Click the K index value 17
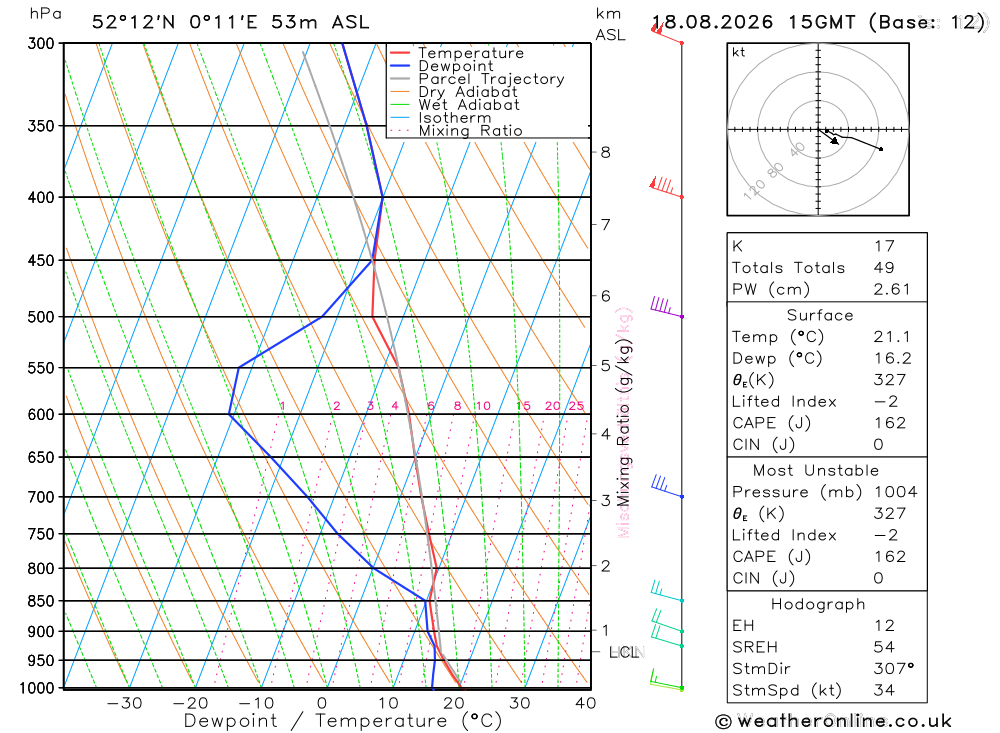This screenshot has height=733, width=1000. pos(884,246)
